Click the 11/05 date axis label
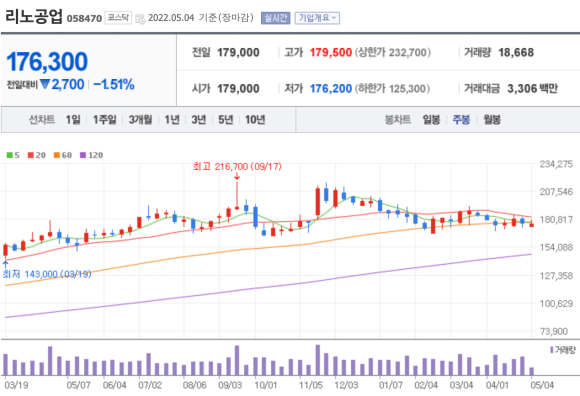This screenshot has height=396, width=580. tap(311, 385)
